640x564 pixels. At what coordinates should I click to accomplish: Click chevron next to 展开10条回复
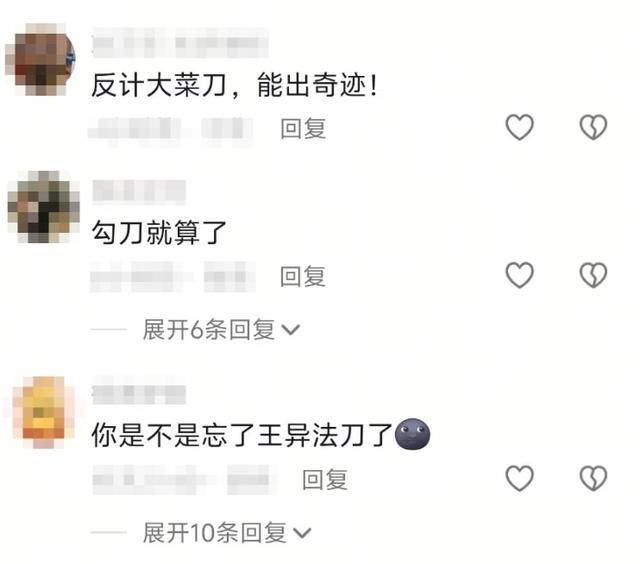pos(302,533)
